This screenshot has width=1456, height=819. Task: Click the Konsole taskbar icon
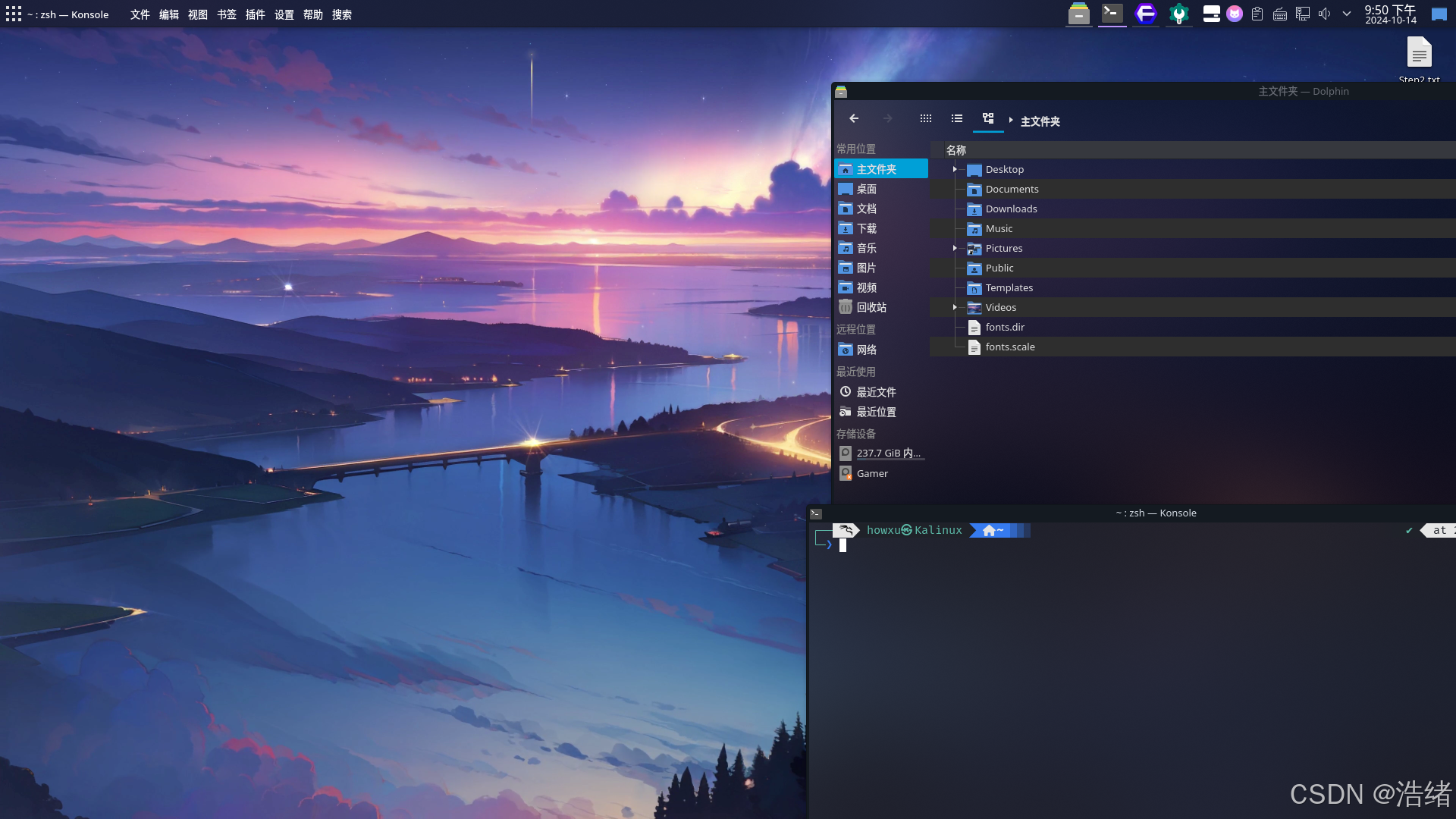[1112, 13]
